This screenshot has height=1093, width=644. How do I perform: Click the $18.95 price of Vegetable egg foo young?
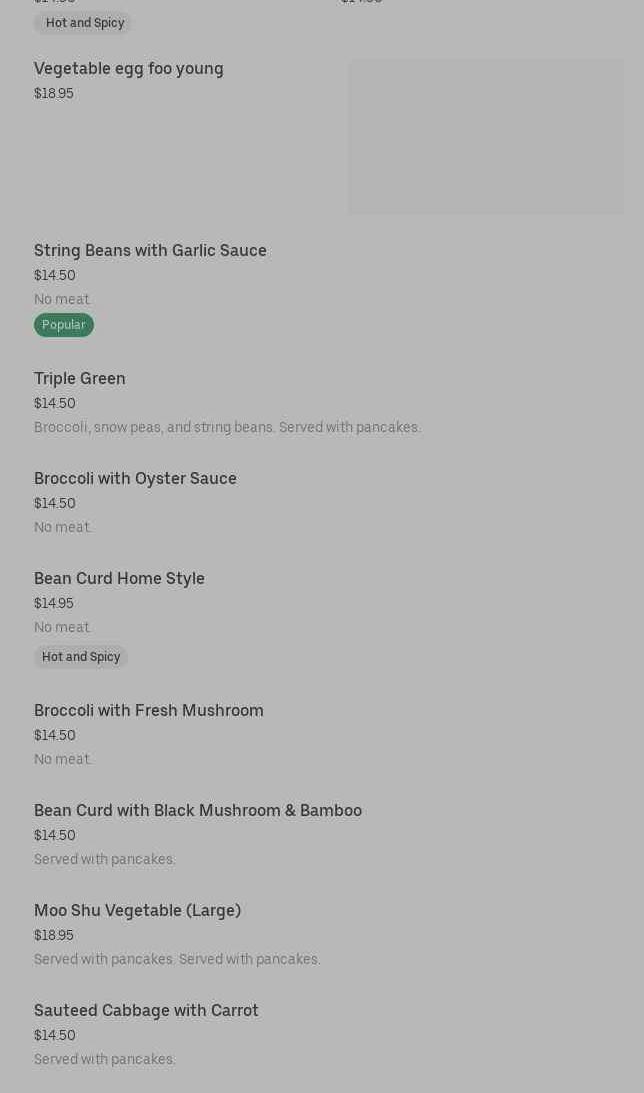54,93
